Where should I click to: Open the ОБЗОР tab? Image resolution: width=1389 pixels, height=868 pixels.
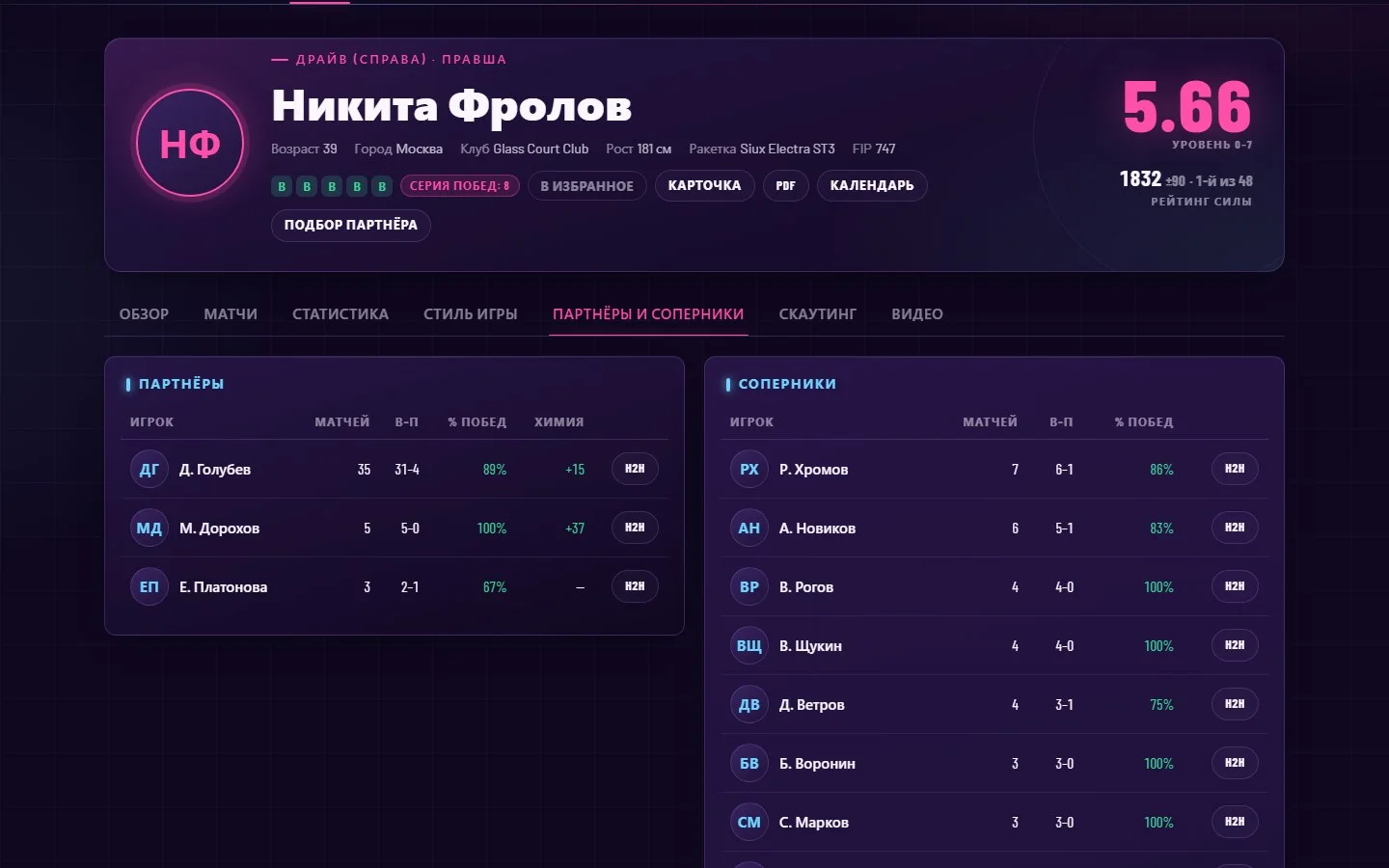[x=144, y=314]
